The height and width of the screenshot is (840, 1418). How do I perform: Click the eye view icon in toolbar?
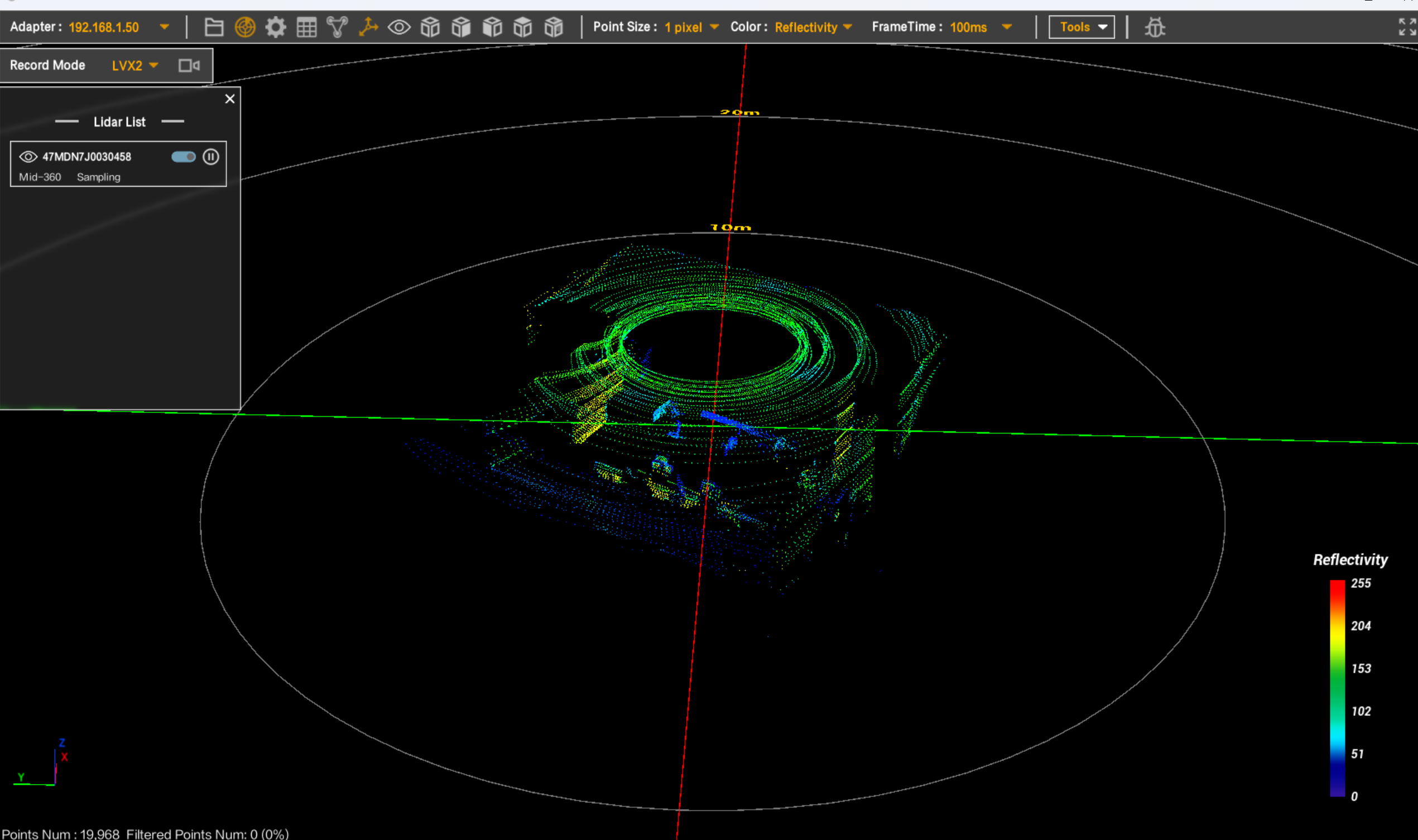click(x=399, y=27)
